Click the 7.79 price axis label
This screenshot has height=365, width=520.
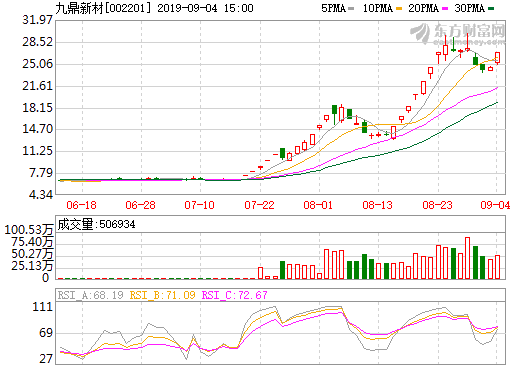click(x=41, y=173)
